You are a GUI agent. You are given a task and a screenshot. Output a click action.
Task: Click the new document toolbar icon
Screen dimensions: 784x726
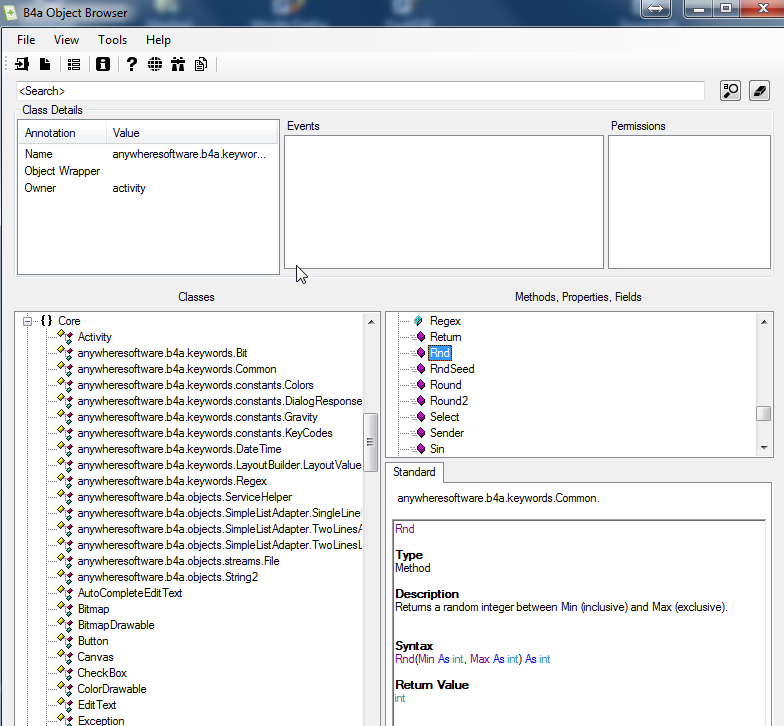click(x=44, y=65)
